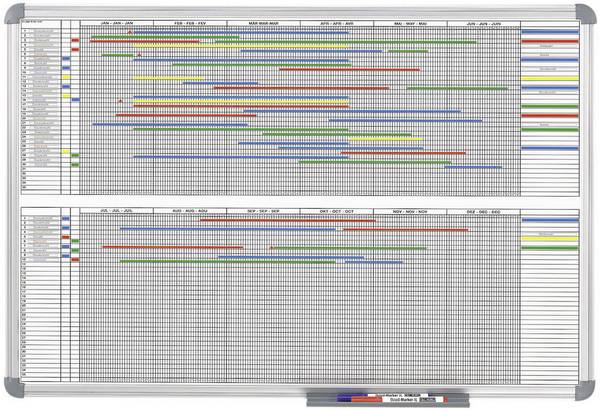Click the DEZ - DEC - DEC month header
Image resolution: width=600 pixels, height=410 pixels.
coord(483,211)
